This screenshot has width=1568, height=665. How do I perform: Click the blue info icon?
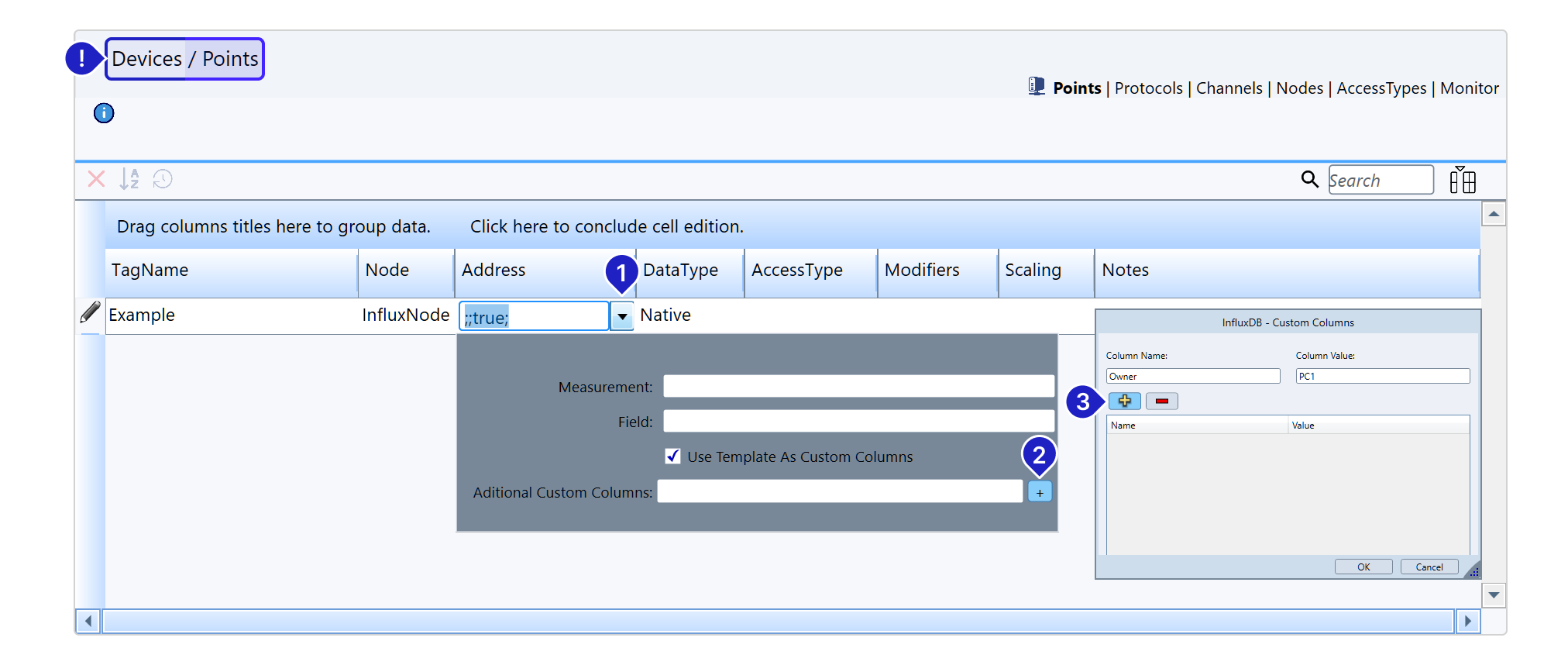pos(104,113)
